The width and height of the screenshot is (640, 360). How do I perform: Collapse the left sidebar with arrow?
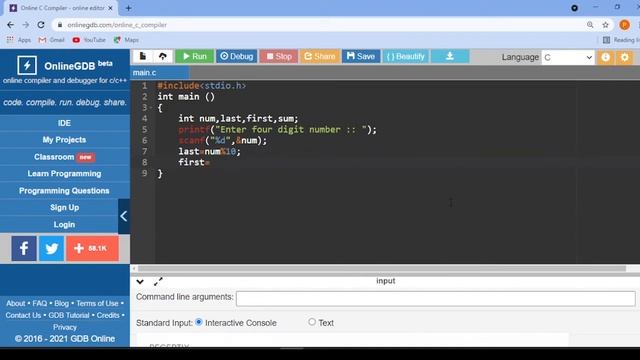[124, 216]
